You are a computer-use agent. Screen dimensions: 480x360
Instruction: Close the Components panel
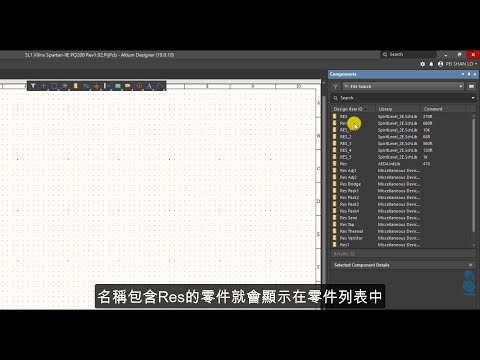tap(475, 74)
